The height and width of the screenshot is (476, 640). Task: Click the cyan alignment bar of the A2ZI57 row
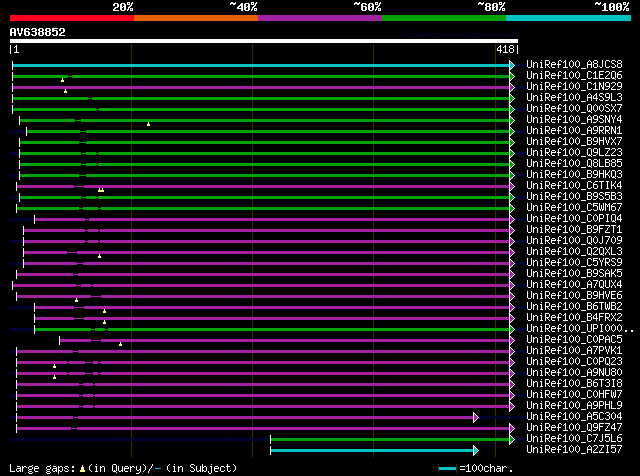coord(372,450)
